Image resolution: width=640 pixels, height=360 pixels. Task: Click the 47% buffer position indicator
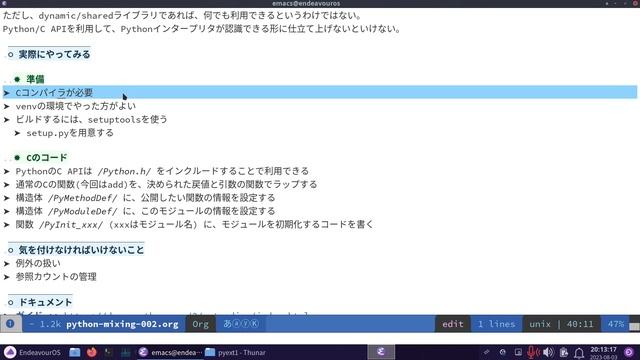pos(616,324)
